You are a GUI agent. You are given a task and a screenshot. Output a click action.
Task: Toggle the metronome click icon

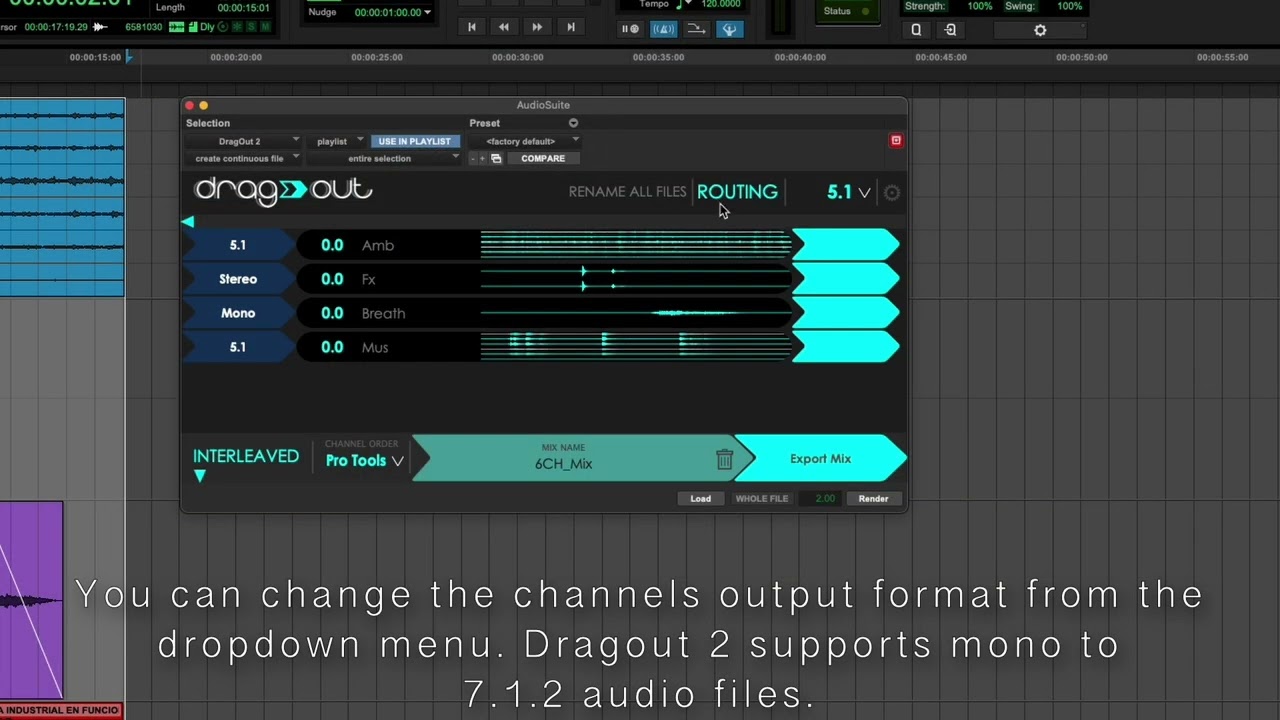point(663,29)
